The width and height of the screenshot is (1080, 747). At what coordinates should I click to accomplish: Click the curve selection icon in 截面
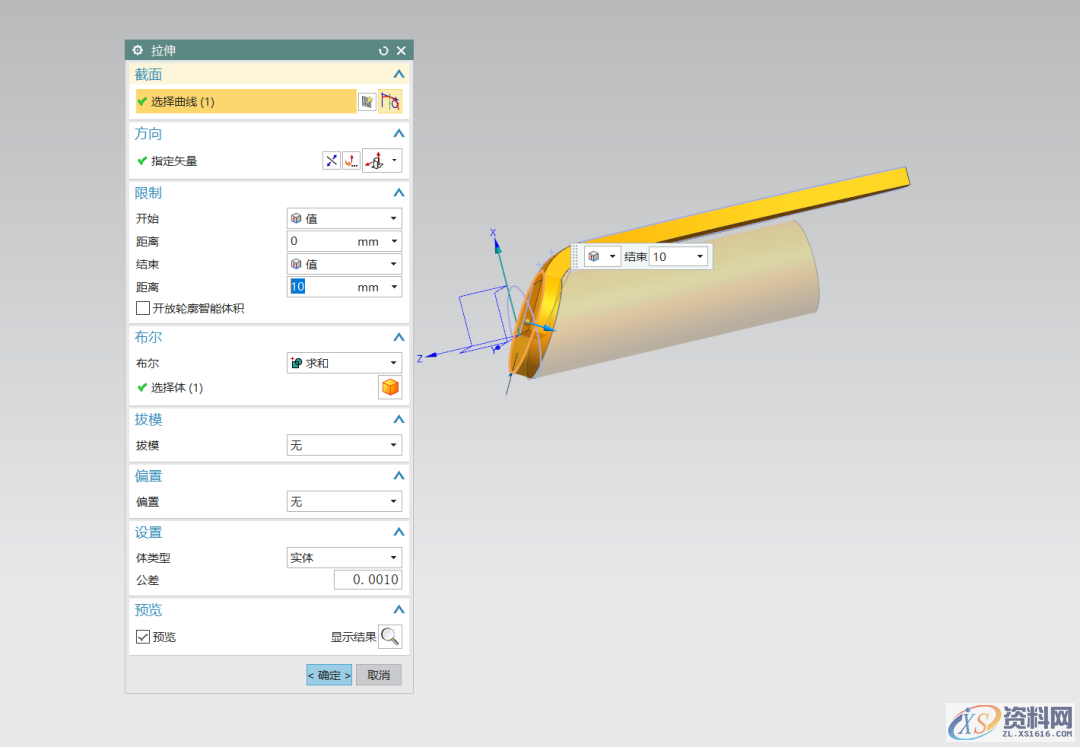390,101
